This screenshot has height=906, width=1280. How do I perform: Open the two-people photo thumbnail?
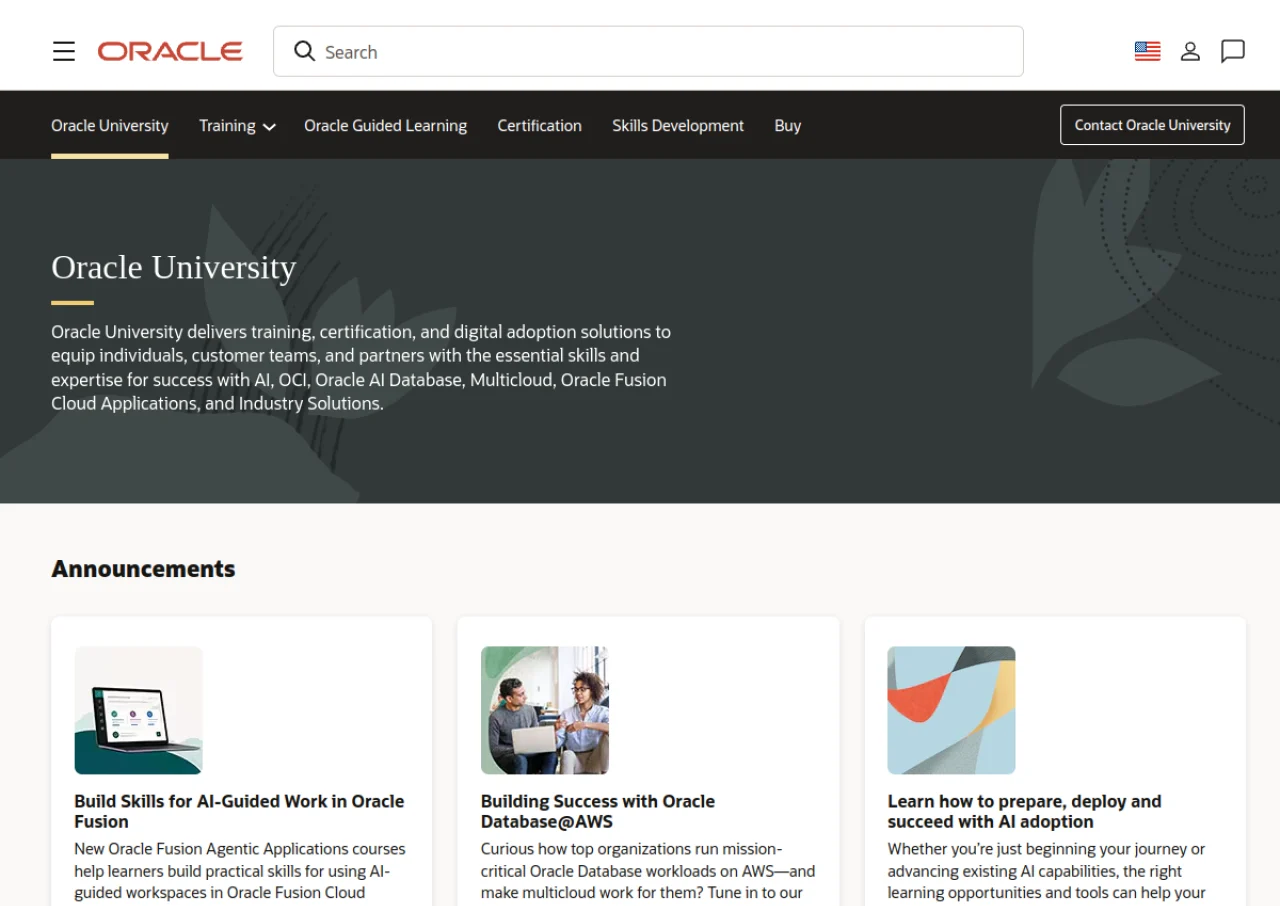tap(545, 710)
